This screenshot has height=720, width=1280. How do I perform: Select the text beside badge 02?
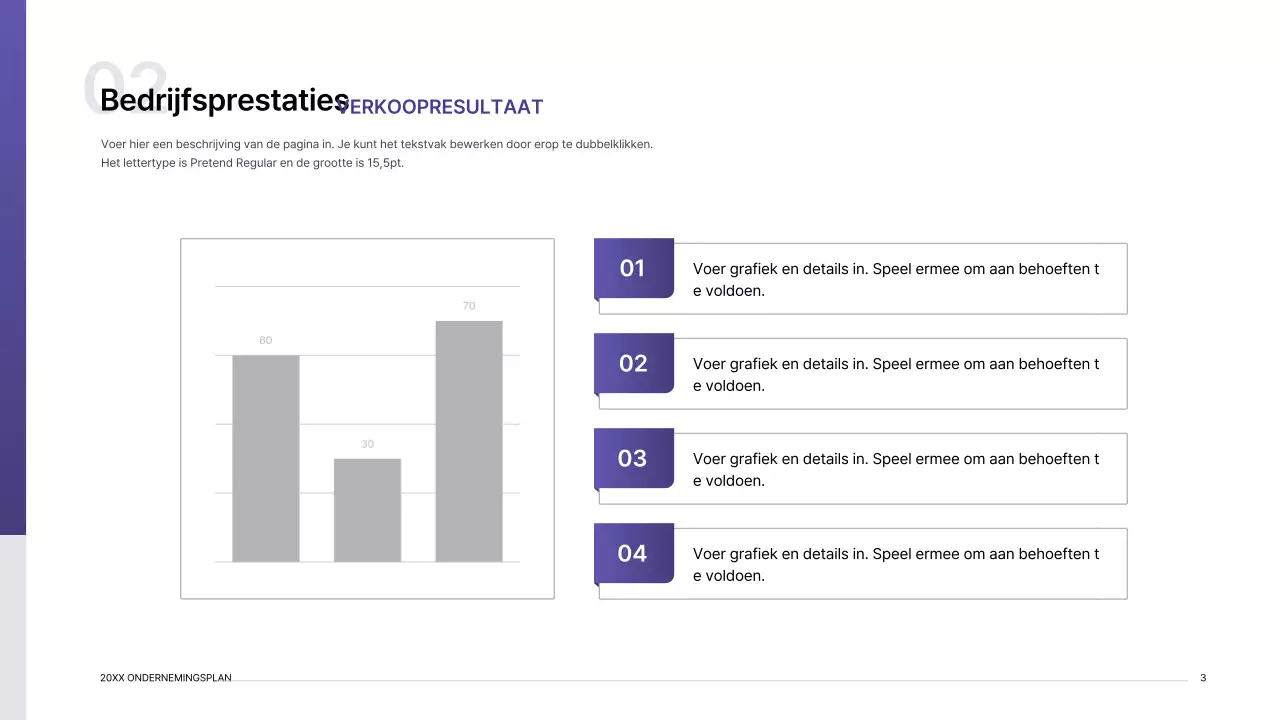tap(895, 374)
